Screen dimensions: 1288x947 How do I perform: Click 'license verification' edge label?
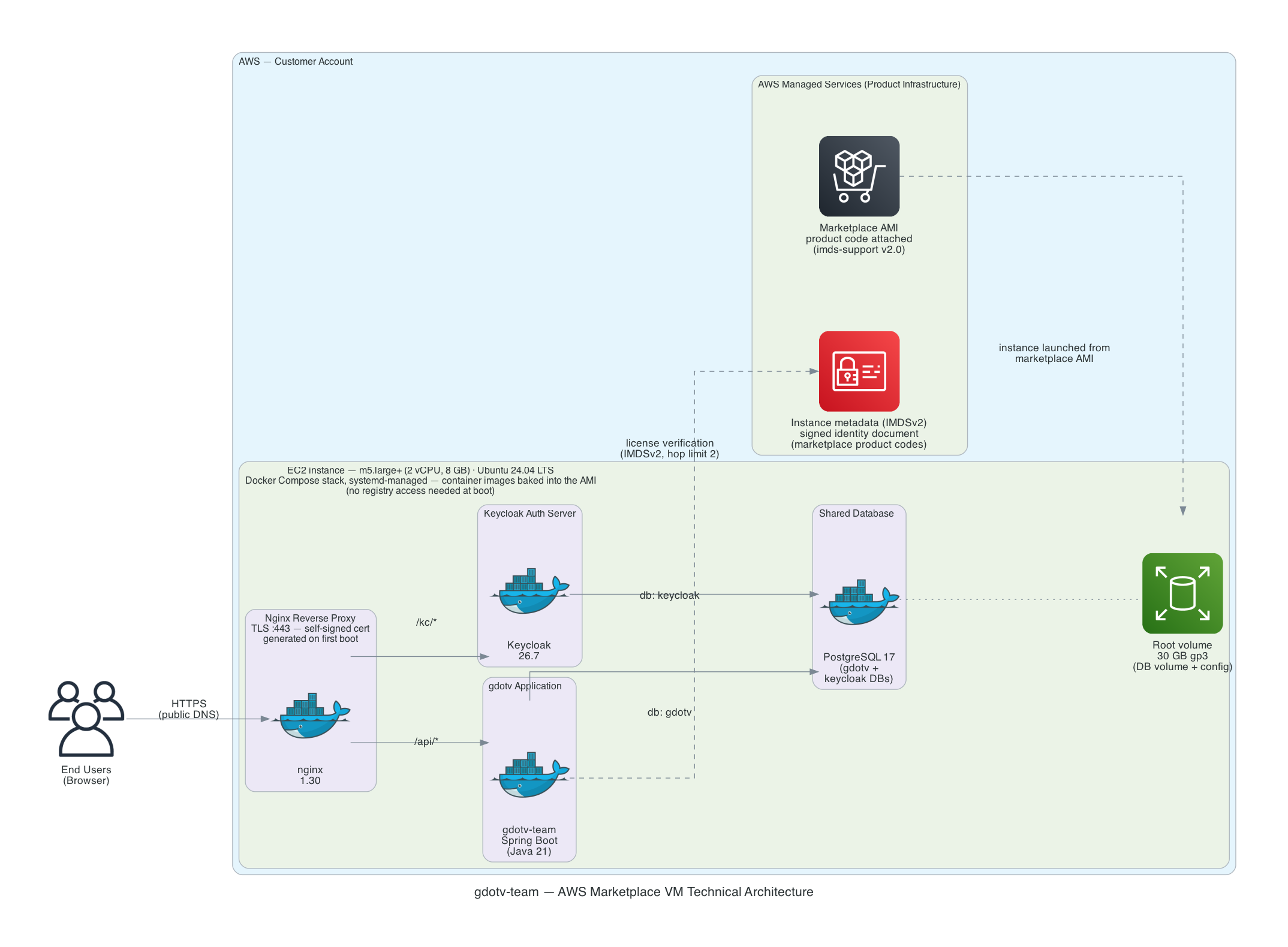[x=670, y=444]
